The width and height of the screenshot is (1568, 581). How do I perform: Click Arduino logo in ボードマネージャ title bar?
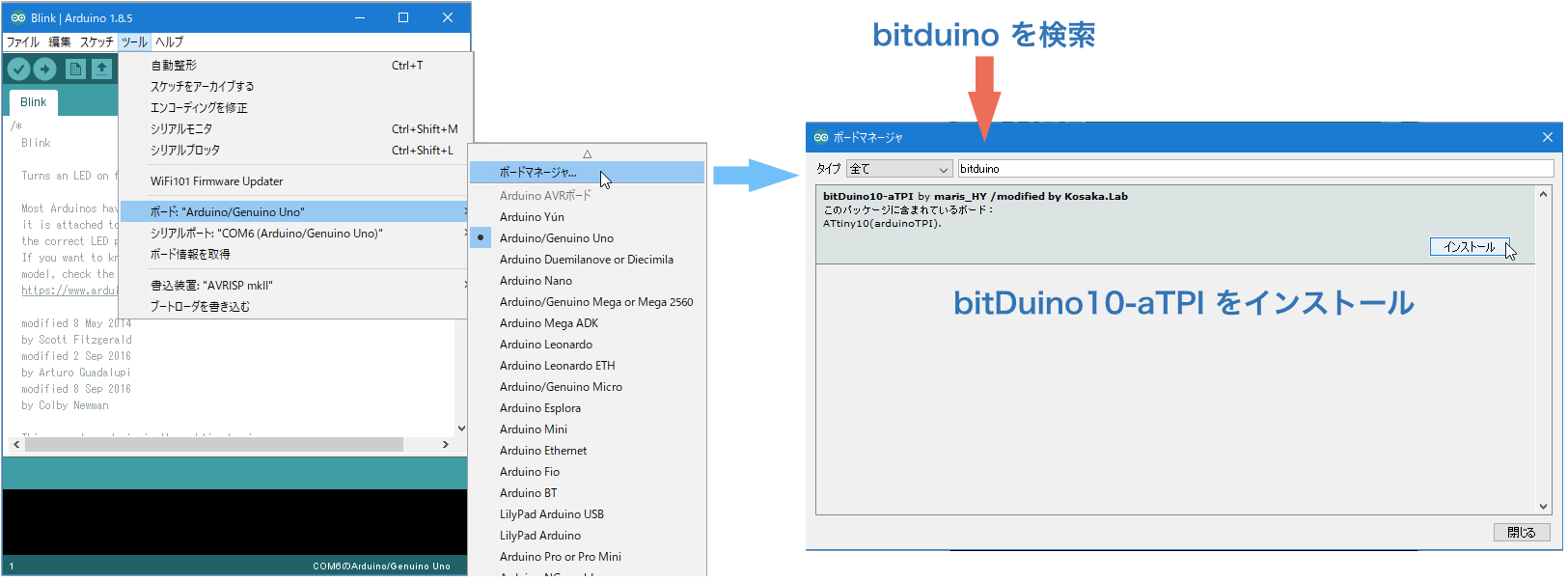click(821, 137)
